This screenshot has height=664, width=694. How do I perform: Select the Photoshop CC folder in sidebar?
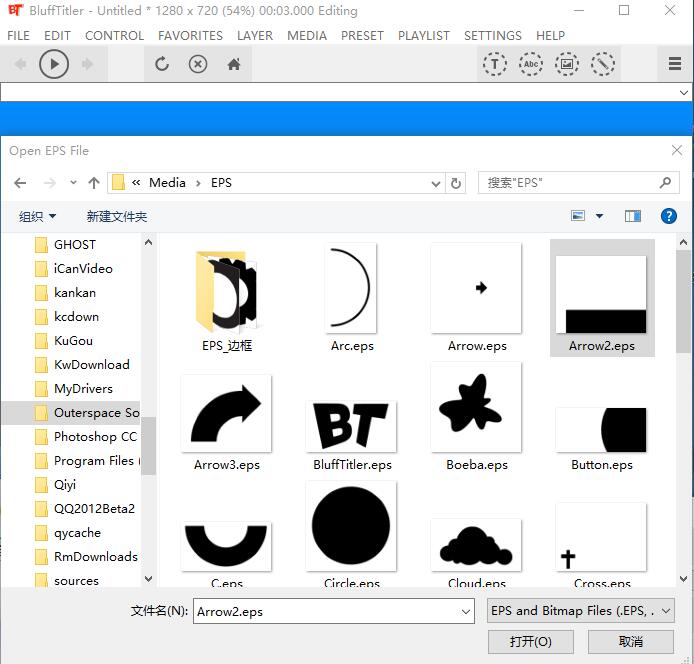coord(94,437)
